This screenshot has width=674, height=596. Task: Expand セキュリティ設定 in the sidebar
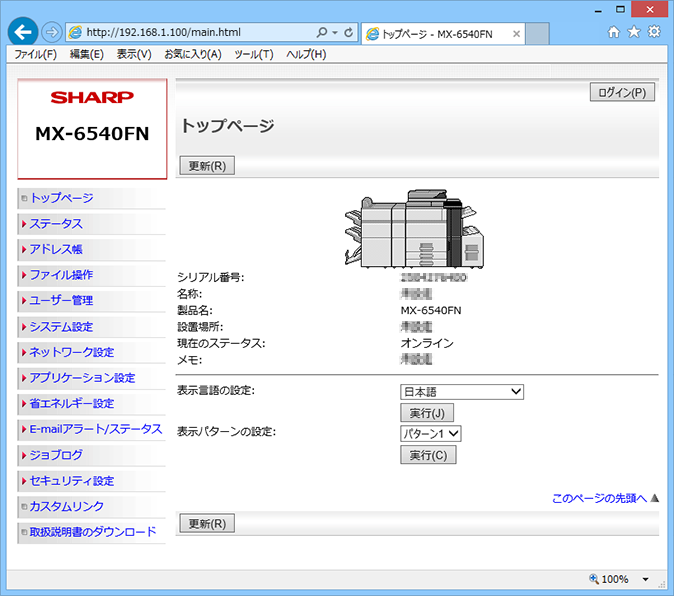click(71, 481)
